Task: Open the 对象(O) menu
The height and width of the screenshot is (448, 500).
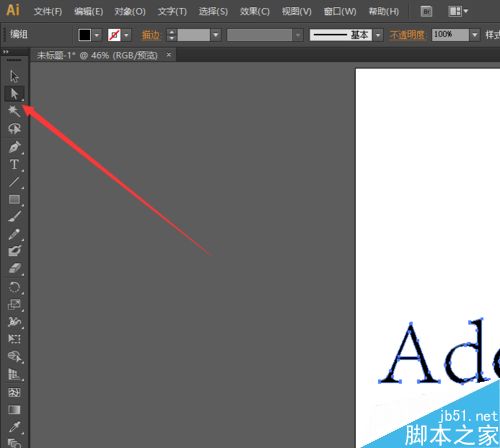Action: tap(130, 12)
